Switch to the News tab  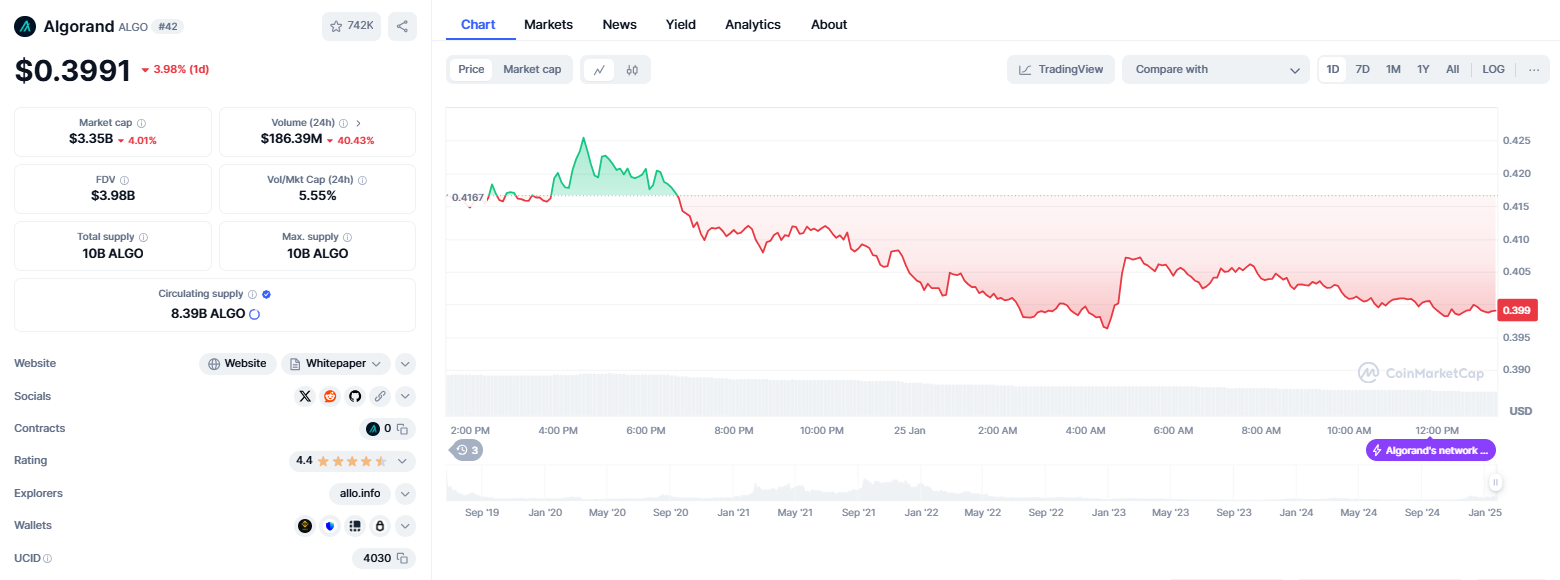[620, 24]
